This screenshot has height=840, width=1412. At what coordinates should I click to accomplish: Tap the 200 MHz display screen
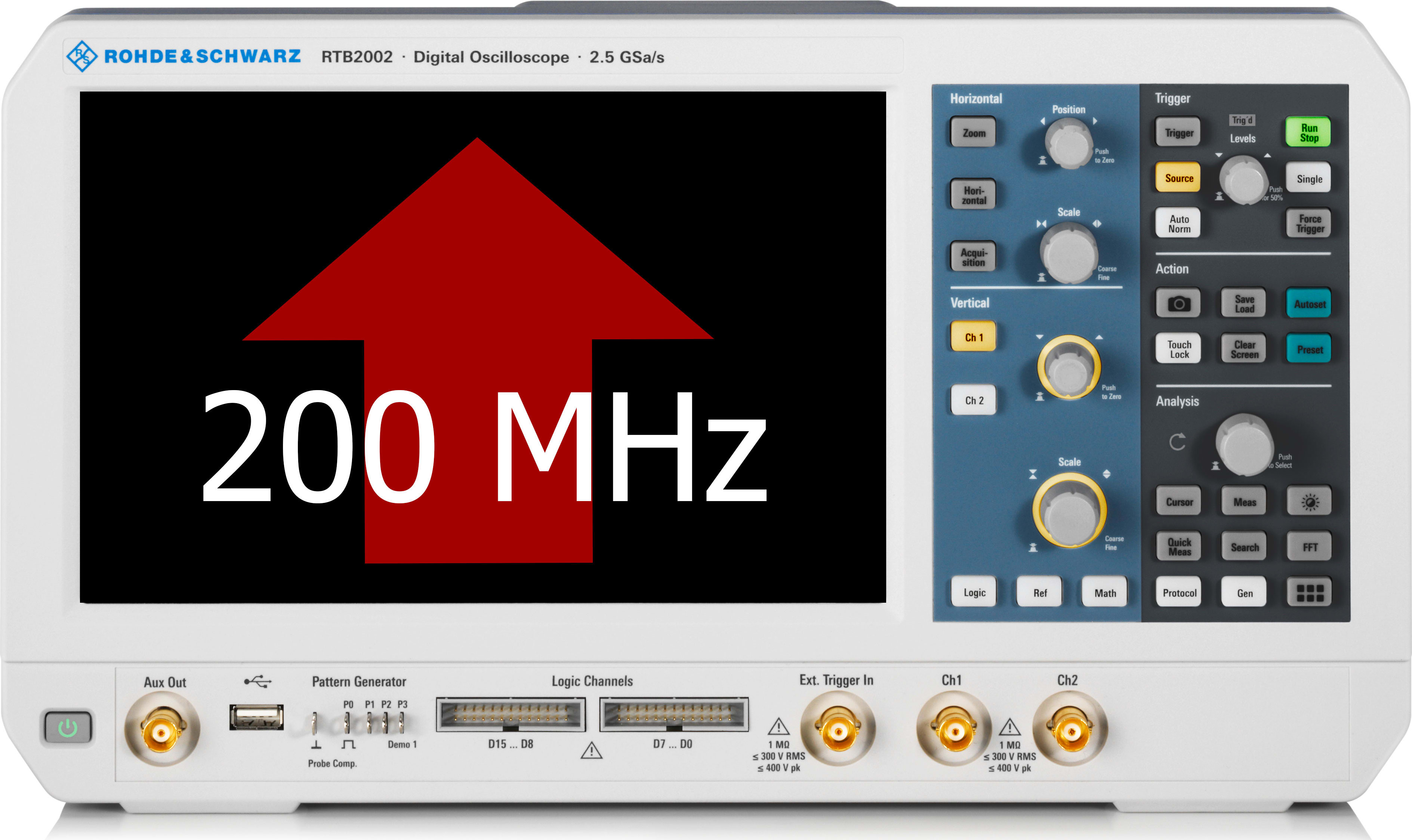pyautogui.click(x=483, y=347)
